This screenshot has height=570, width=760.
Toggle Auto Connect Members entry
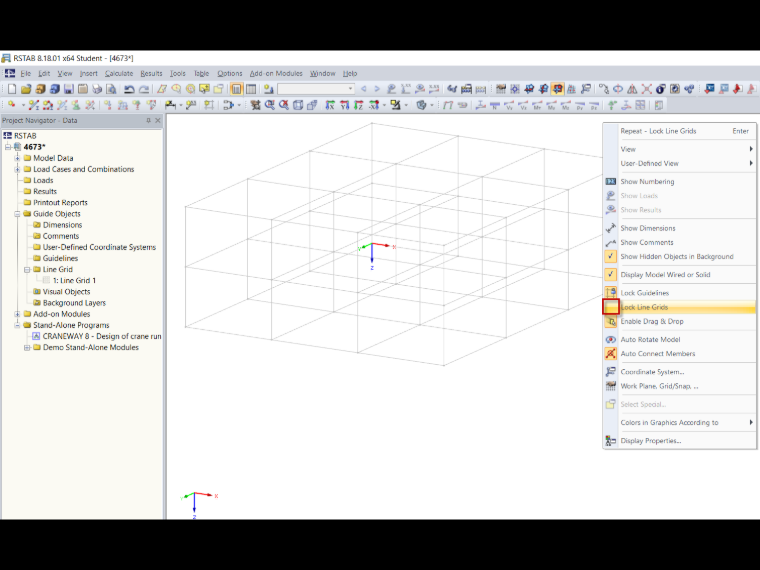[x=680, y=354]
